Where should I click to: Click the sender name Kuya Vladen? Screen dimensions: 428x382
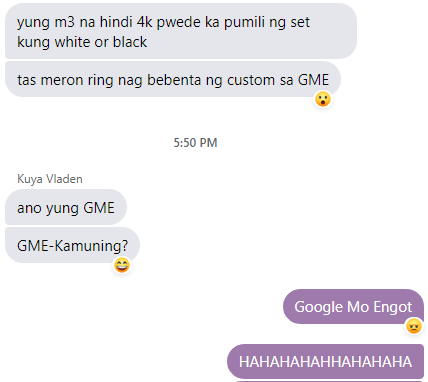click(50, 179)
